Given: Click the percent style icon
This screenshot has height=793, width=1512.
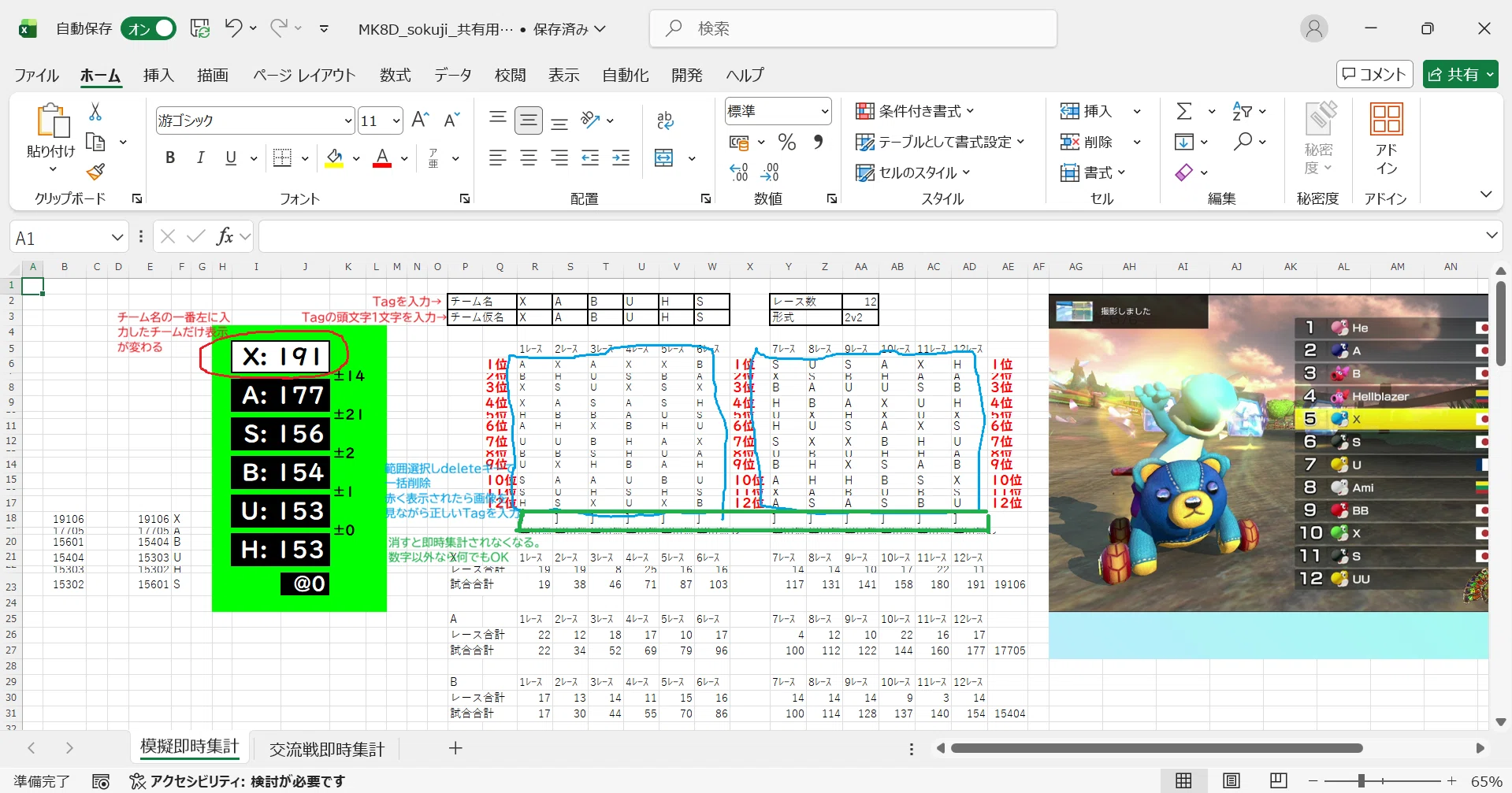Looking at the screenshot, I should click(x=786, y=142).
